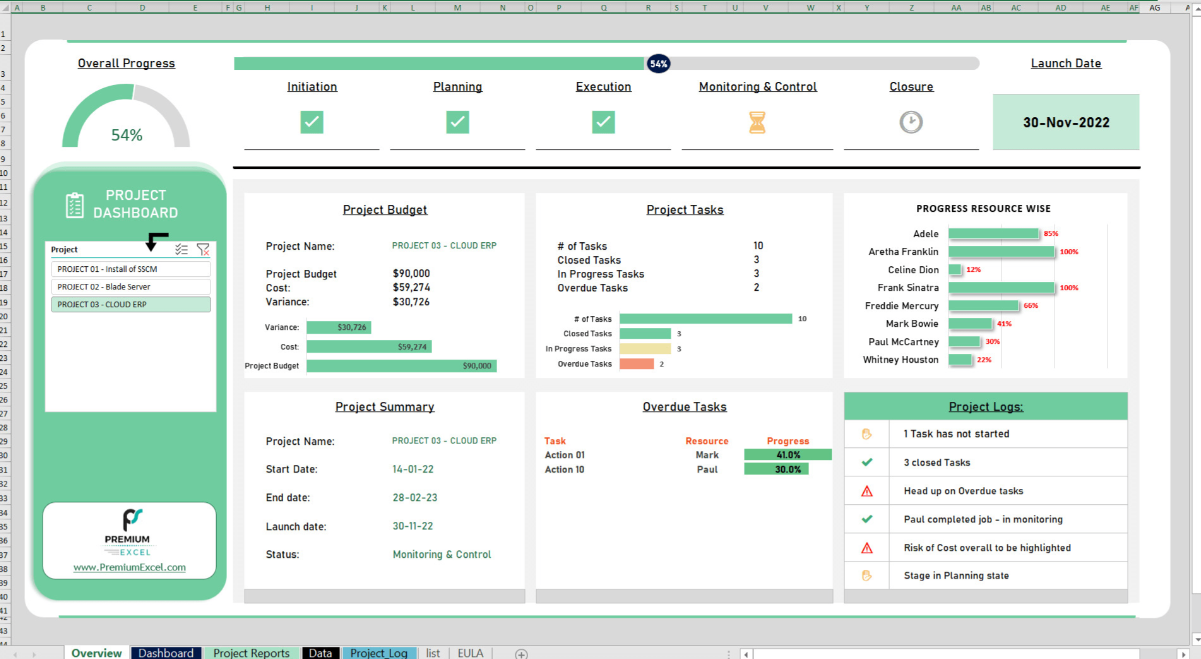Click the clipboard Project Dashboard icon
The height and width of the screenshot is (659, 1201).
pyautogui.click(x=75, y=205)
